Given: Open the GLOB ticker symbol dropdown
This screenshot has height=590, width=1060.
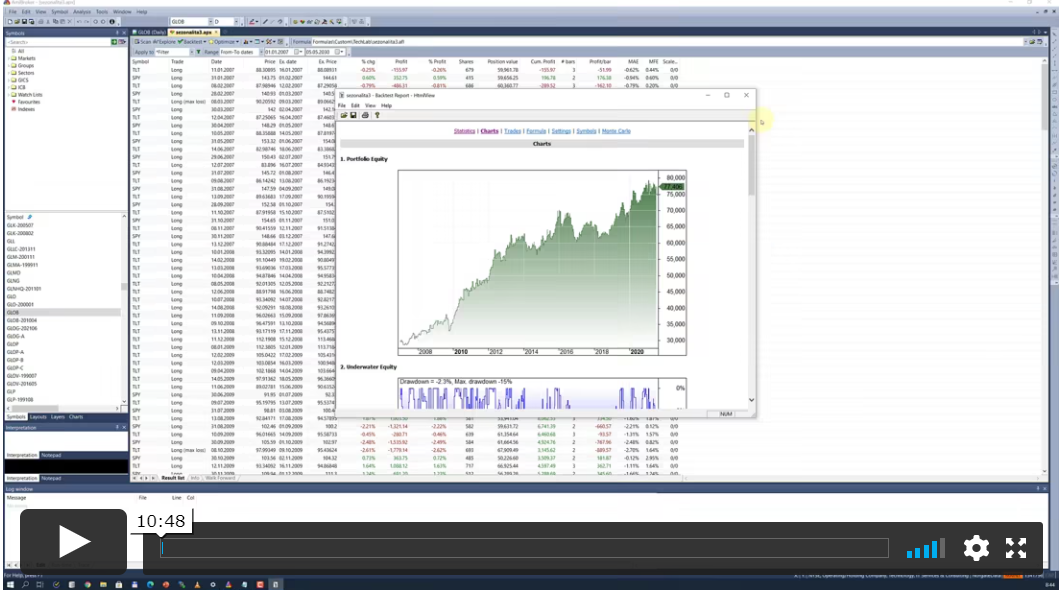Looking at the screenshot, I should [210, 22].
